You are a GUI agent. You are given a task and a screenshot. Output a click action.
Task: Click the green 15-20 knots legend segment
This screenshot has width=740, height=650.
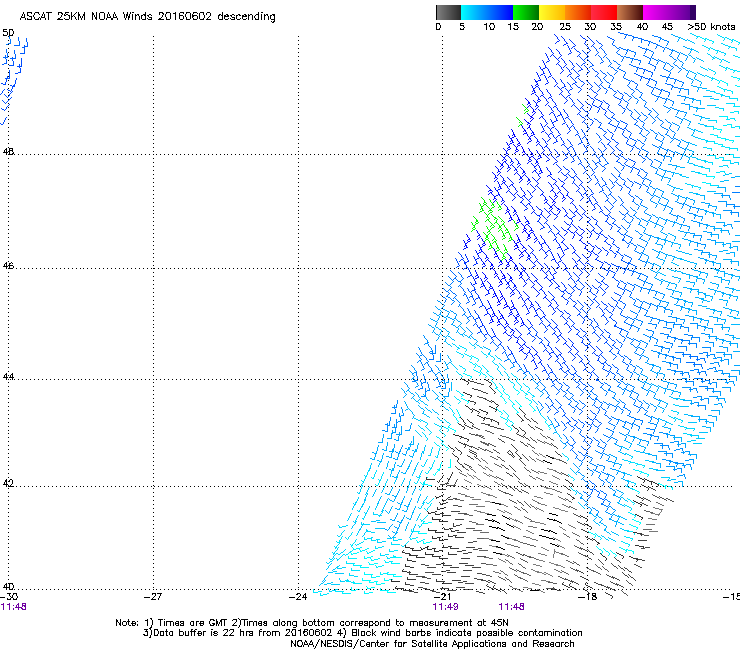coord(526,12)
